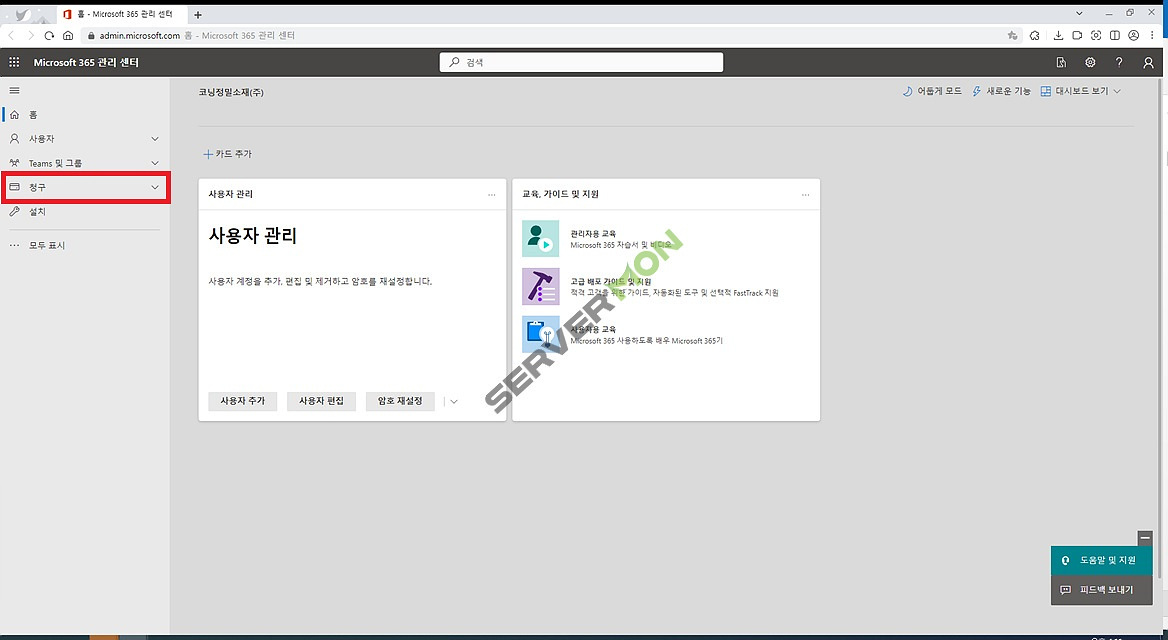The image size is (1168, 640).
Task: Expand the Teams 및 그룹 chevron
Action: coord(155,163)
